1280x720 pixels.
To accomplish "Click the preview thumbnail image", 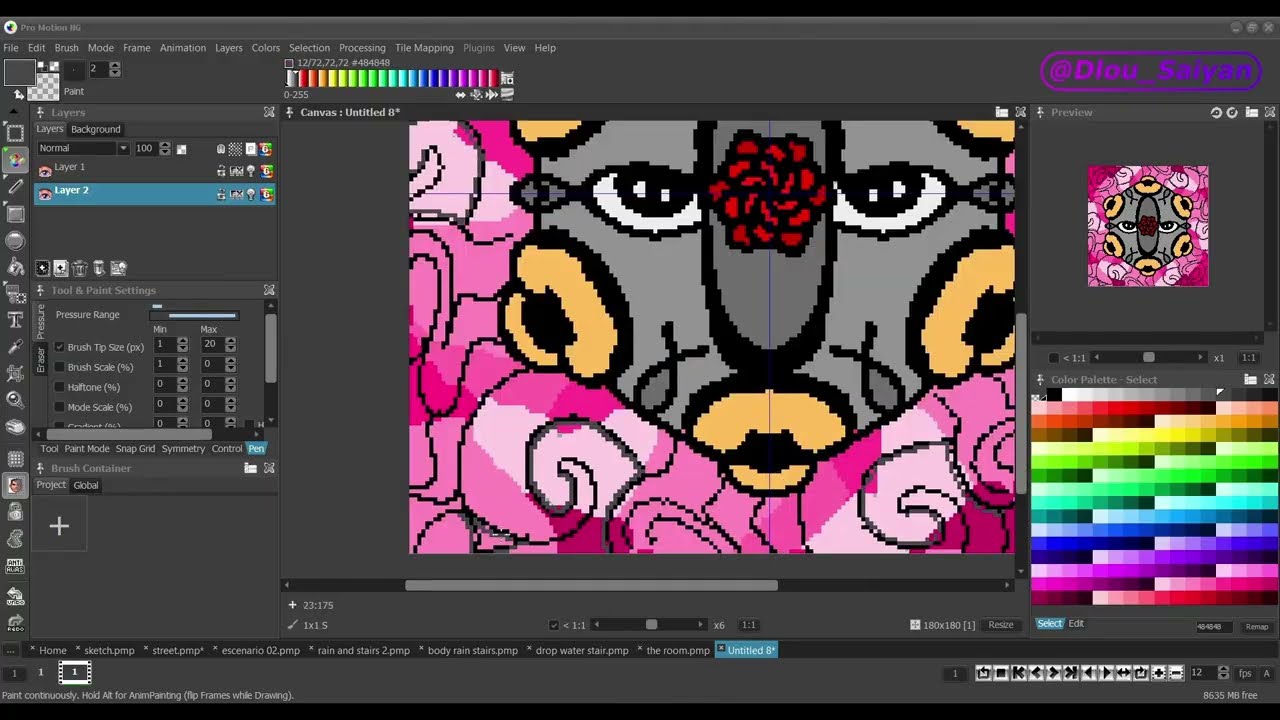I will 1148,226.
